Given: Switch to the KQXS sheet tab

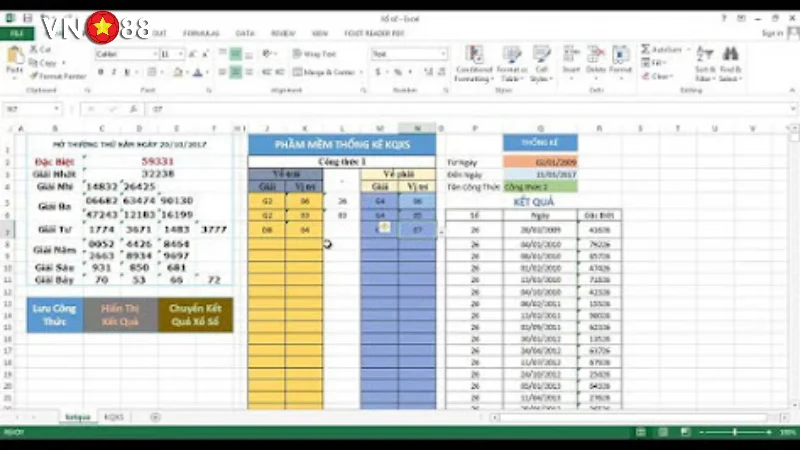Looking at the screenshot, I should click(x=114, y=416).
